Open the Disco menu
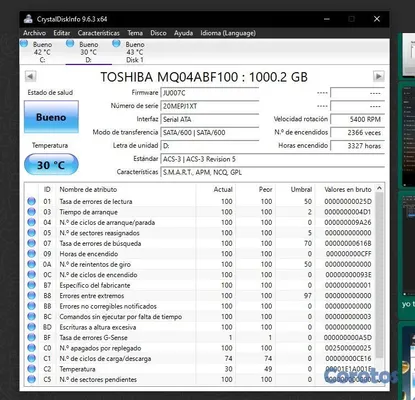The height and width of the screenshot is (400, 415). (x=158, y=33)
